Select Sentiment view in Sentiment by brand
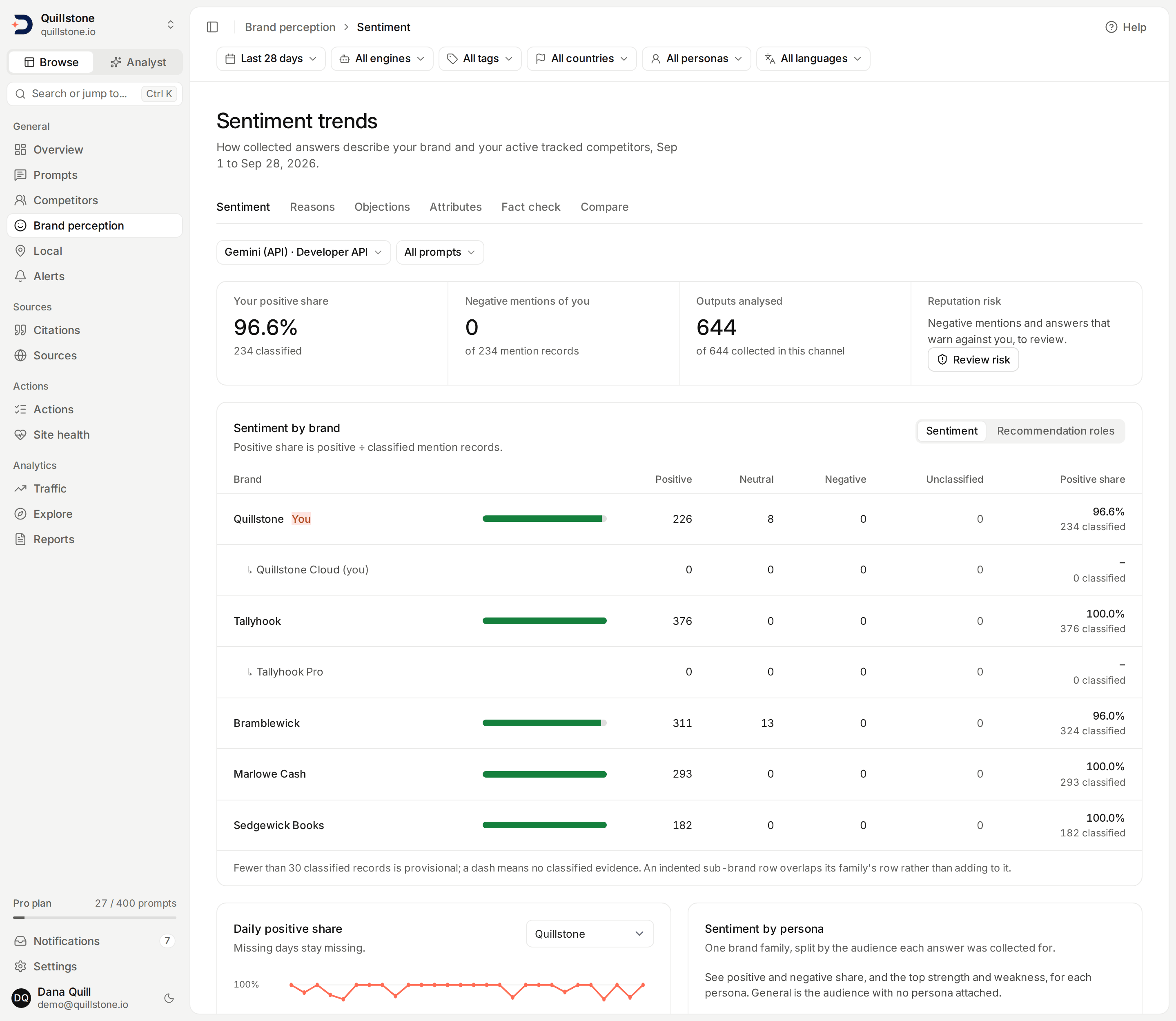The image size is (1176, 1021). click(x=951, y=431)
